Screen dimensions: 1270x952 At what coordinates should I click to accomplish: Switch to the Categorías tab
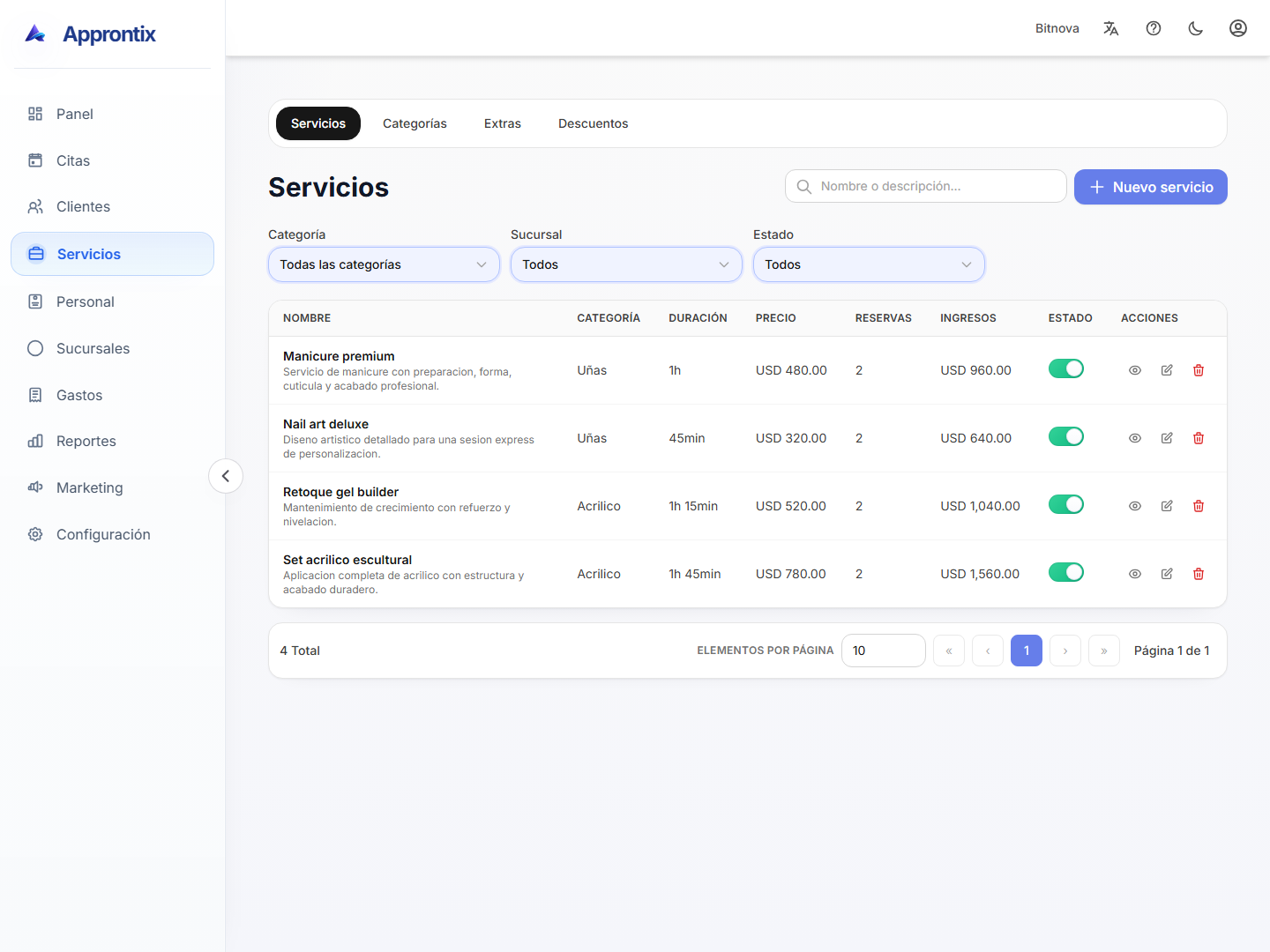pyautogui.click(x=415, y=123)
